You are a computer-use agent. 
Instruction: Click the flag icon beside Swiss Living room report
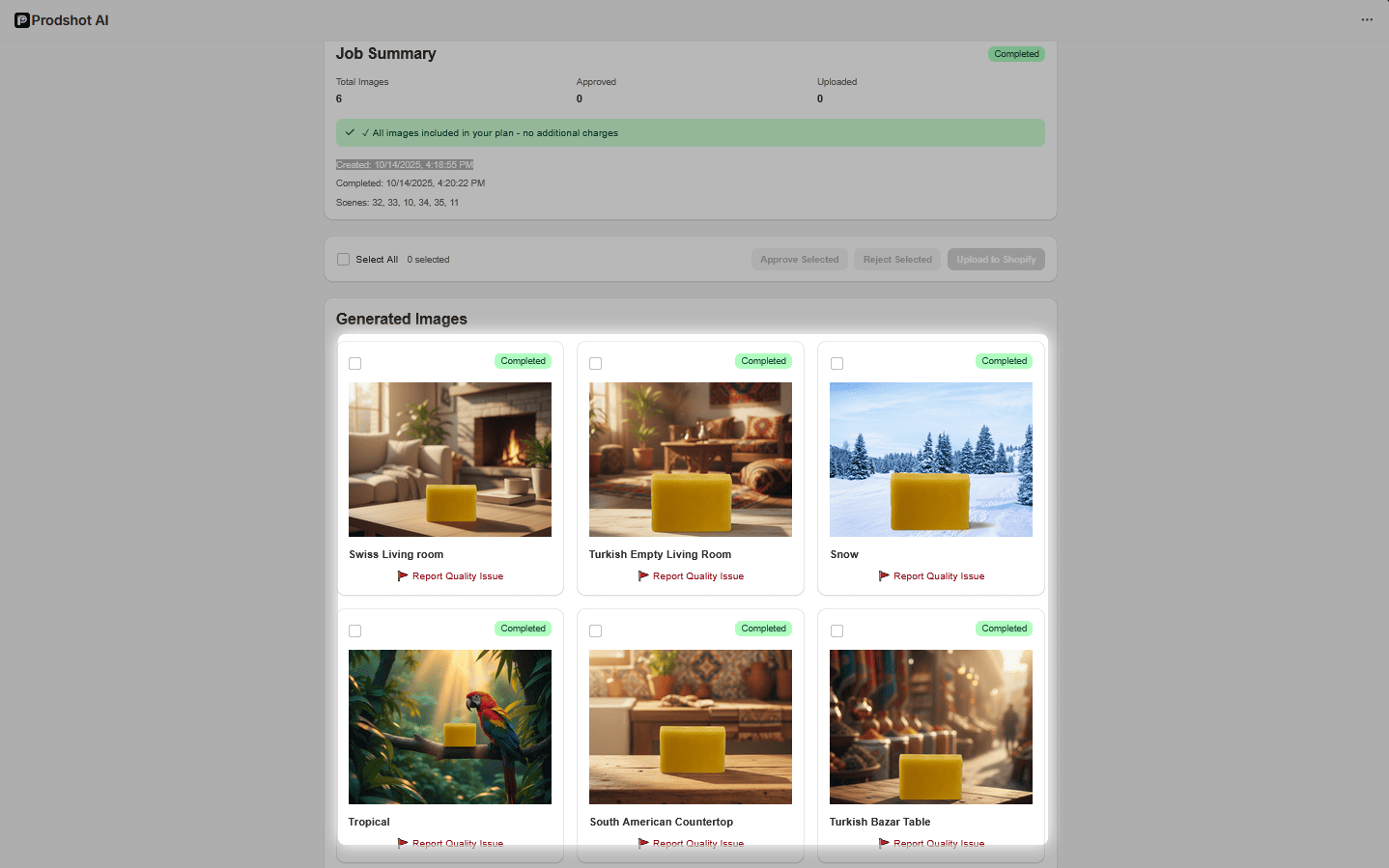pyautogui.click(x=403, y=575)
